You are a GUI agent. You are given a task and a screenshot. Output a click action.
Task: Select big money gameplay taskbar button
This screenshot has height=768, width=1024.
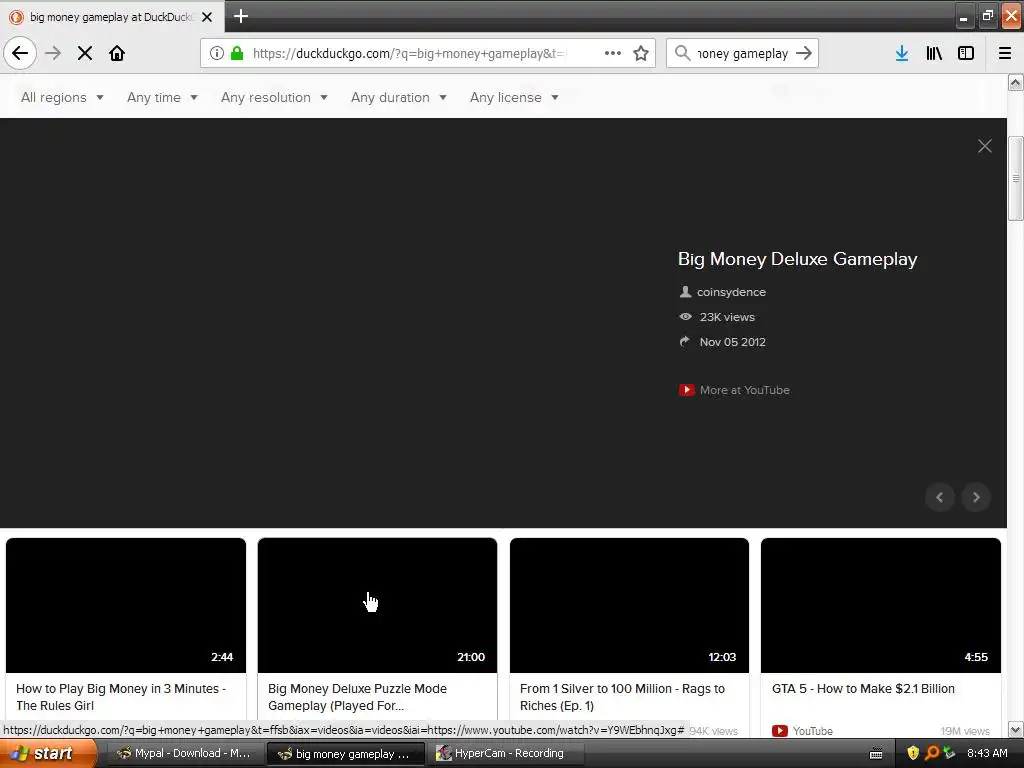point(346,753)
